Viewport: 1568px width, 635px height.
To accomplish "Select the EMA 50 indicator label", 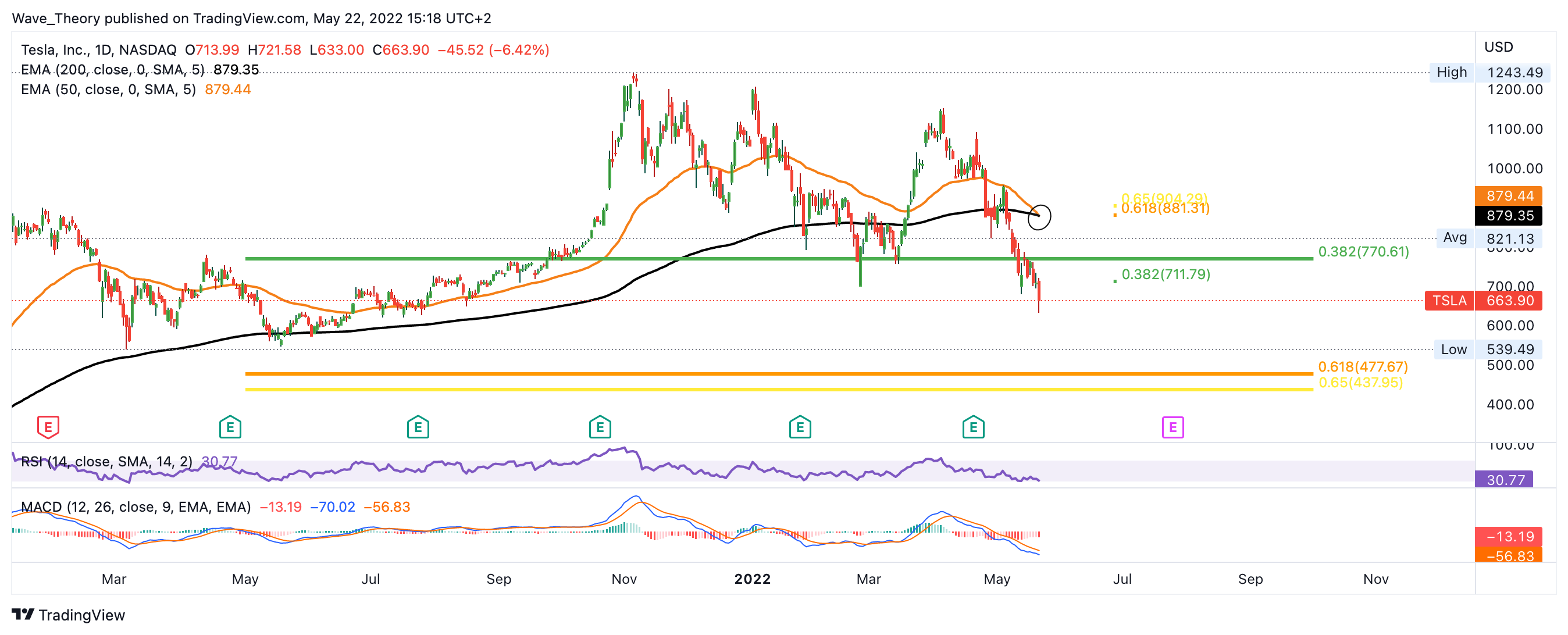I will [x=108, y=90].
